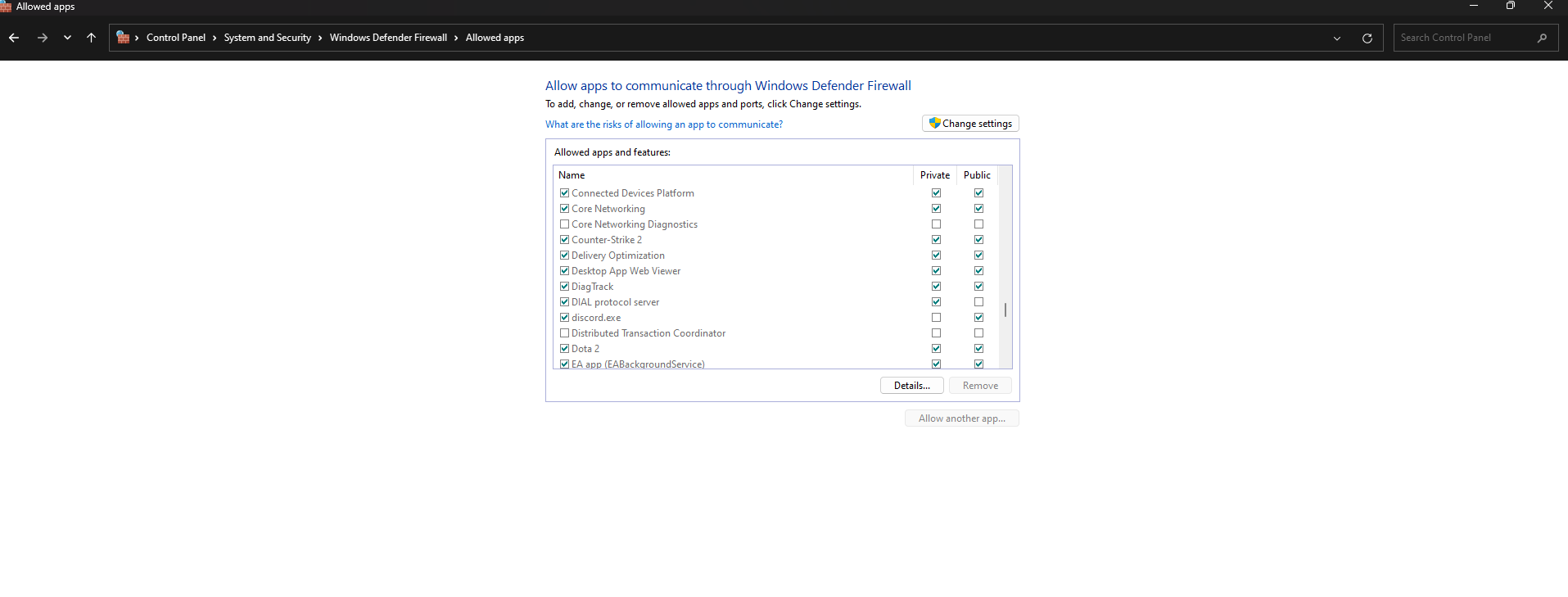The image size is (1568, 597).
Task: Toggle DIAL protocol server name checkbox
Action: point(564,302)
